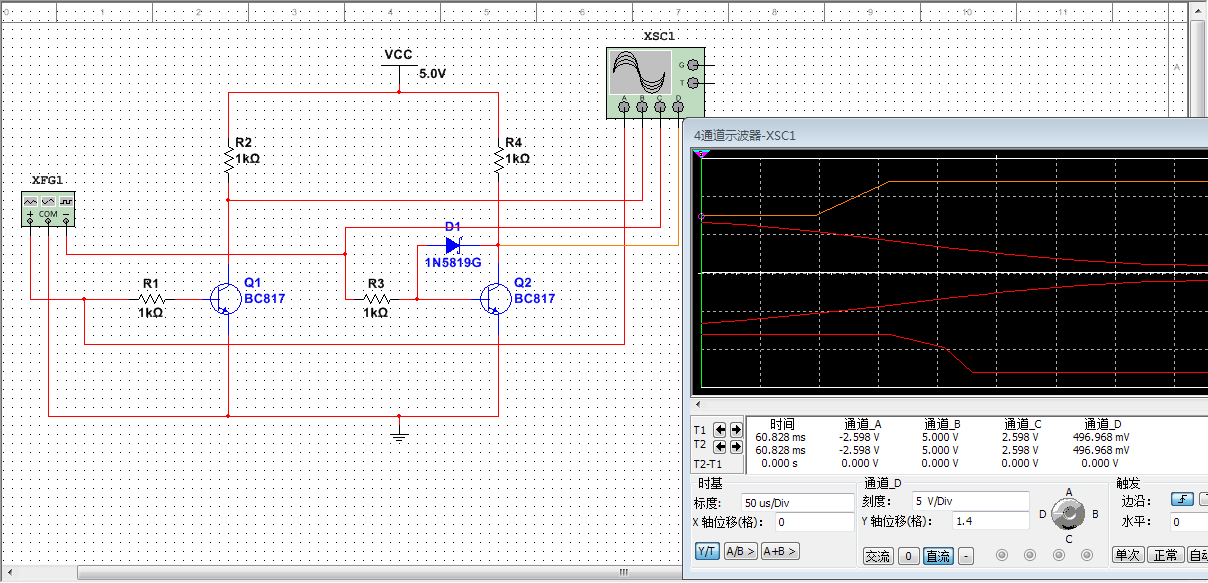Click T1 row time 60.828 ms
The height and width of the screenshot is (583, 1208).
point(780,437)
